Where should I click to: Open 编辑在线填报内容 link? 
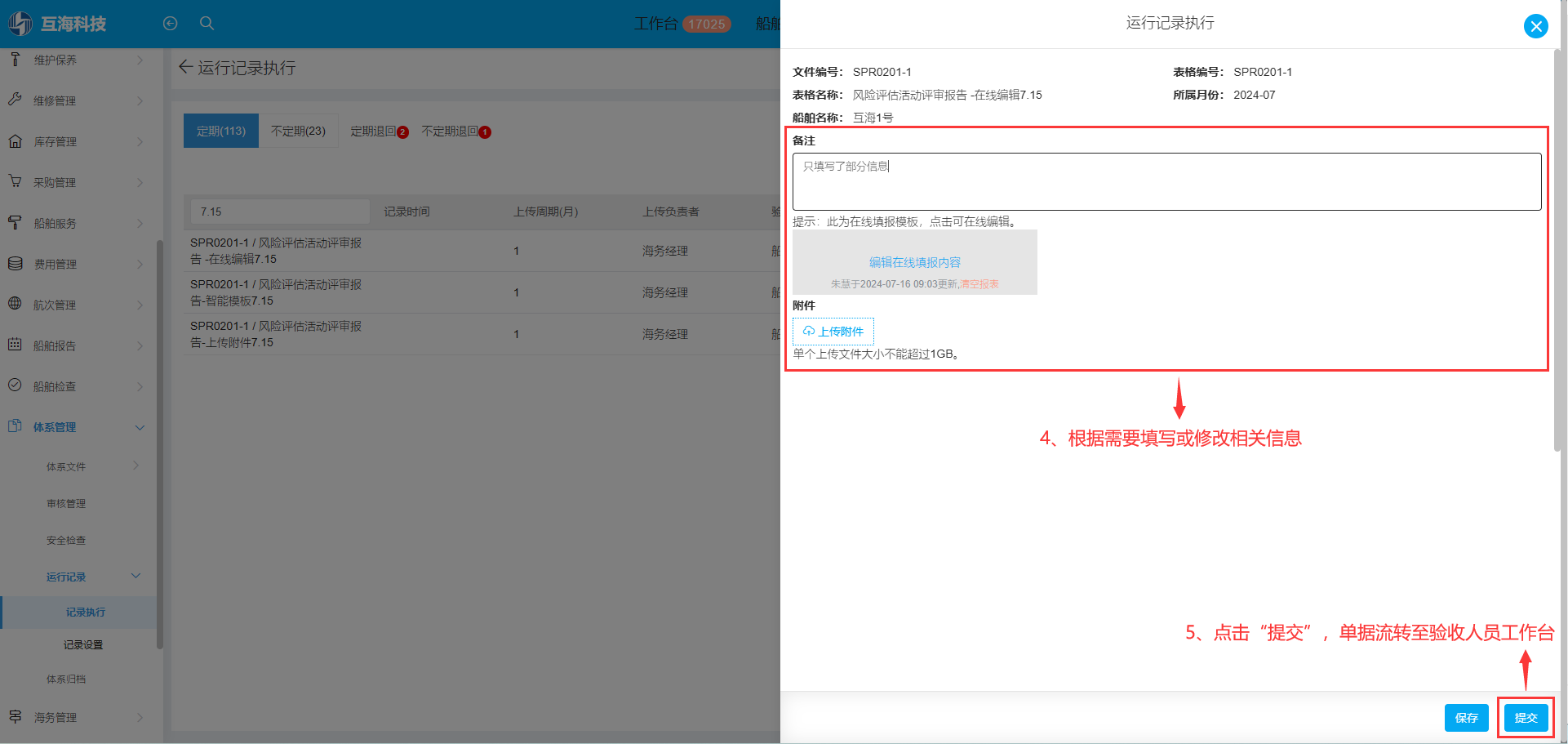tap(915, 262)
